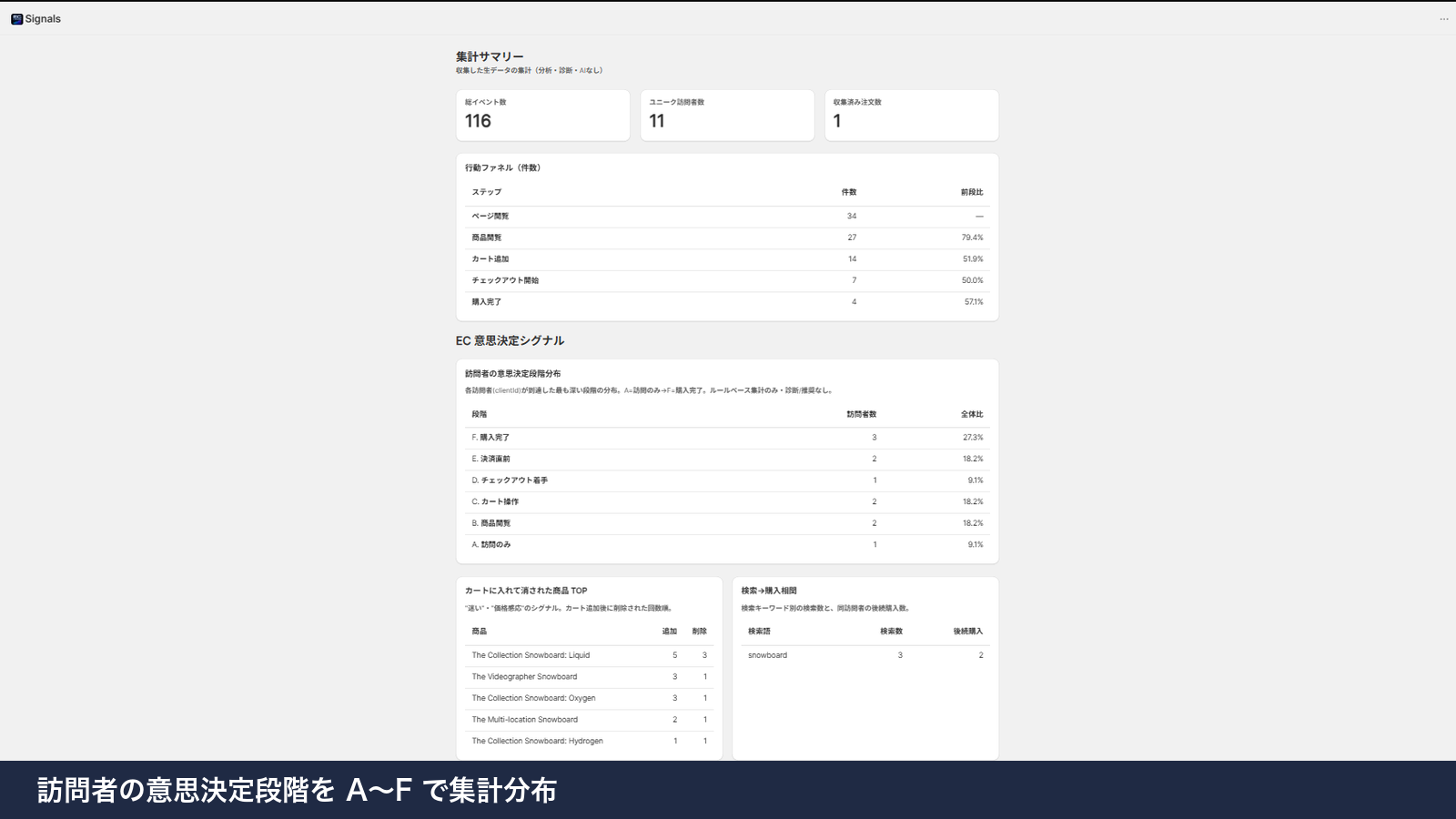Select the E. 決済直前 stage row
Viewport: 1456px width, 819px height.
click(727, 460)
